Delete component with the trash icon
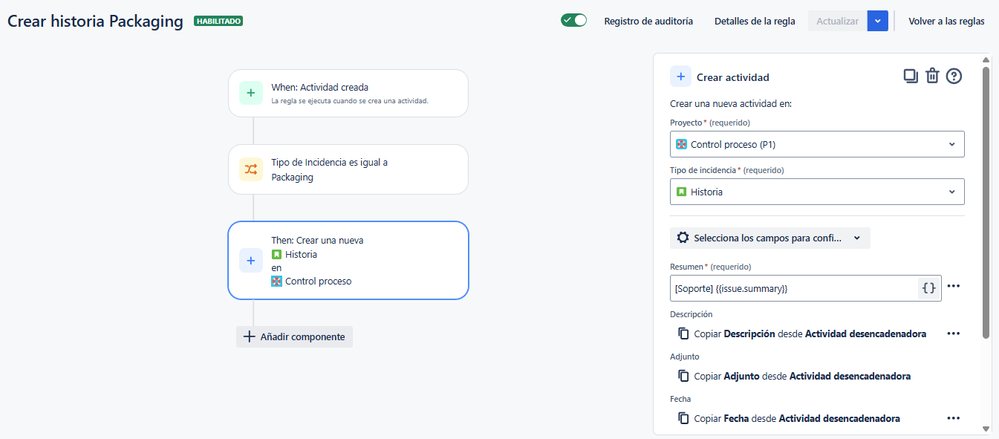 click(x=932, y=76)
